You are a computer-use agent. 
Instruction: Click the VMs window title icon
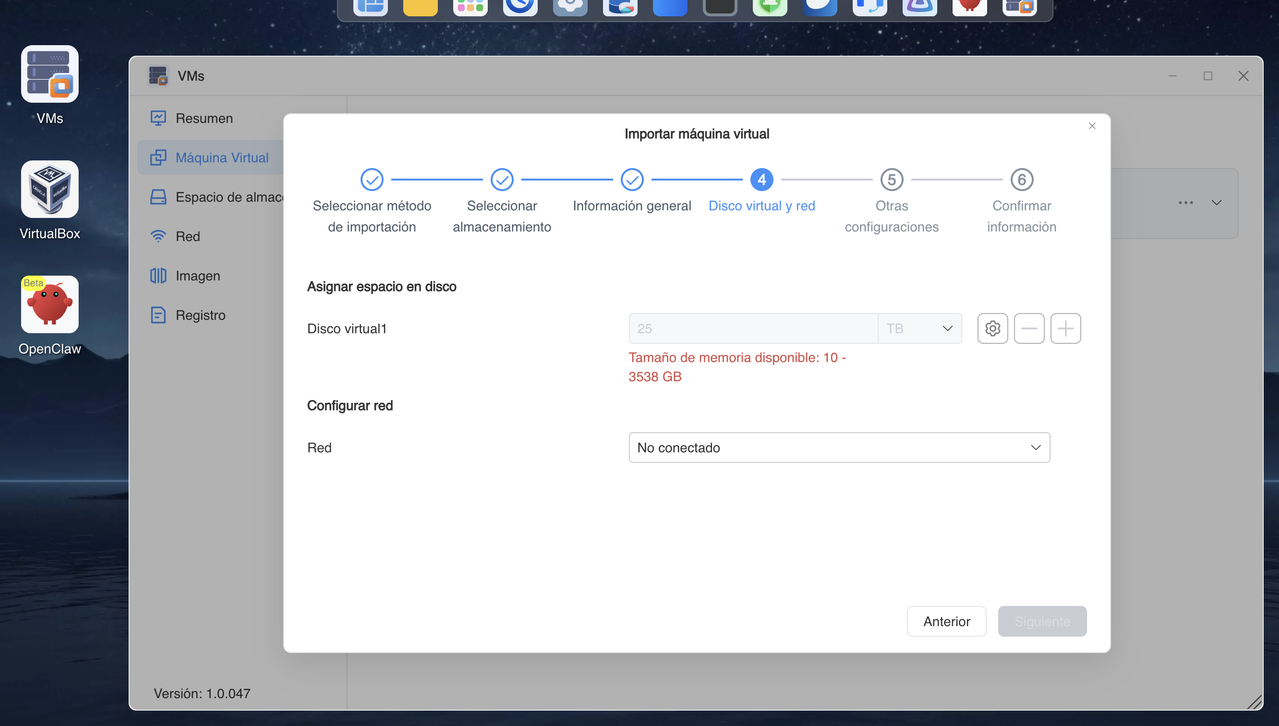[158, 76]
